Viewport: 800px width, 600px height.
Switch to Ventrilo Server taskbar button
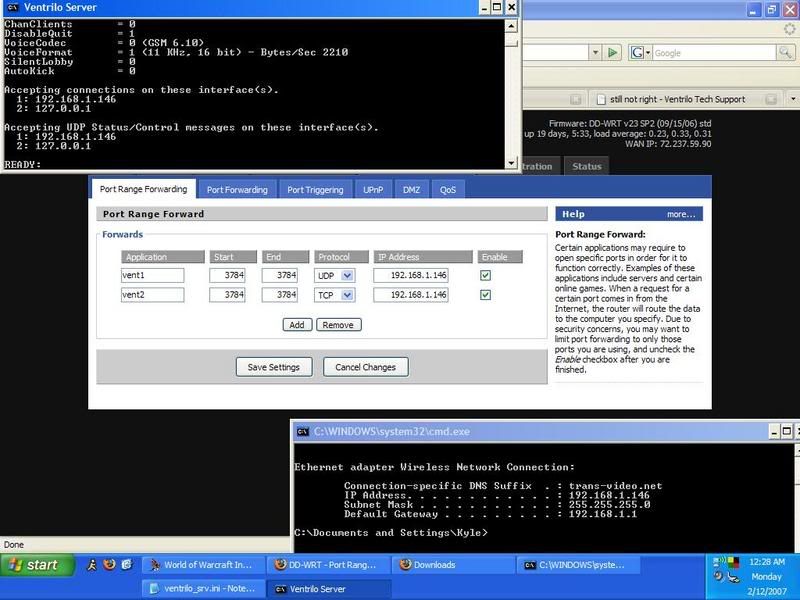point(329,589)
